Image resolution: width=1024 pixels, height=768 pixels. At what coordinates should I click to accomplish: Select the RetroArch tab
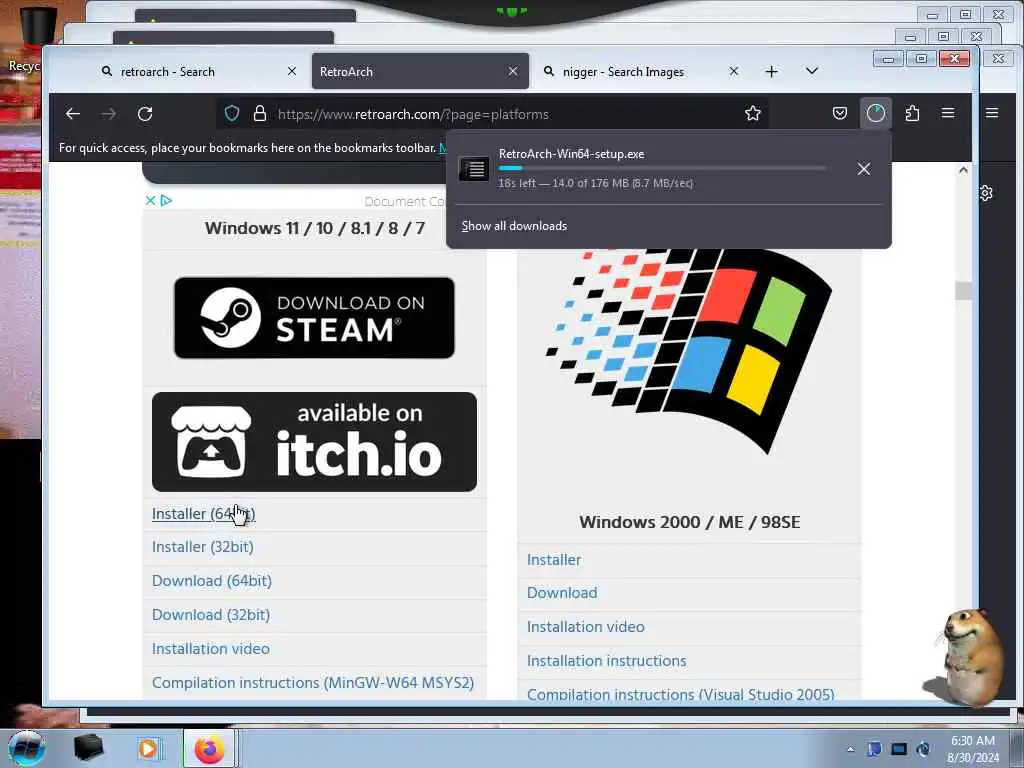(421, 71)
